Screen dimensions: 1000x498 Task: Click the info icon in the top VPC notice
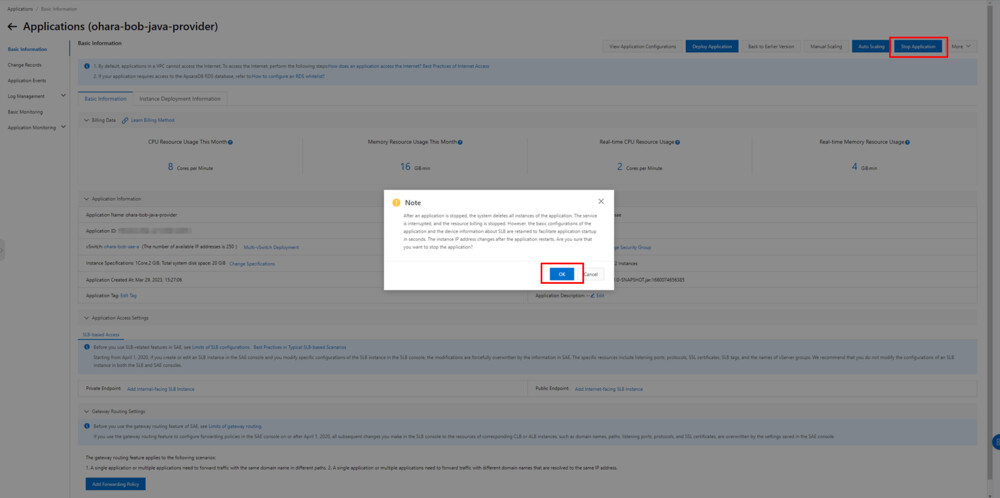pos(87,66)
